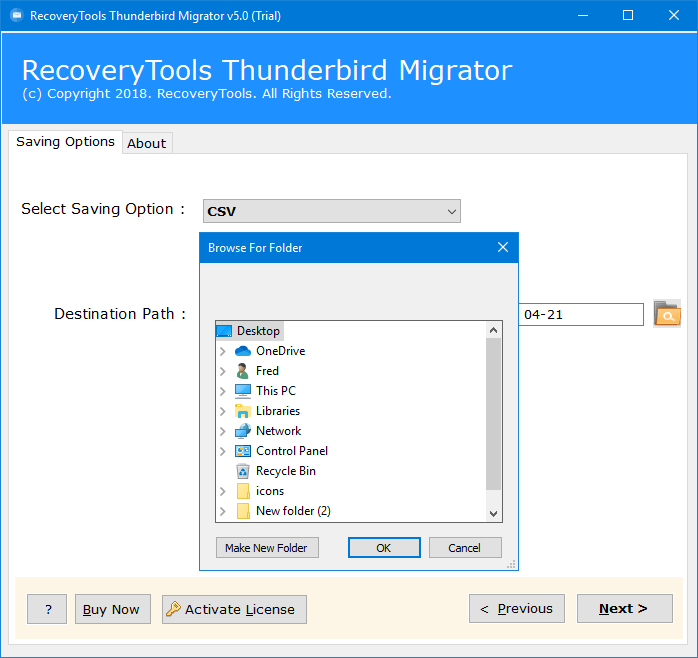698x658 pixels.
Task: Click the Desktop icon in folder tree
Action: click(224, 331)
